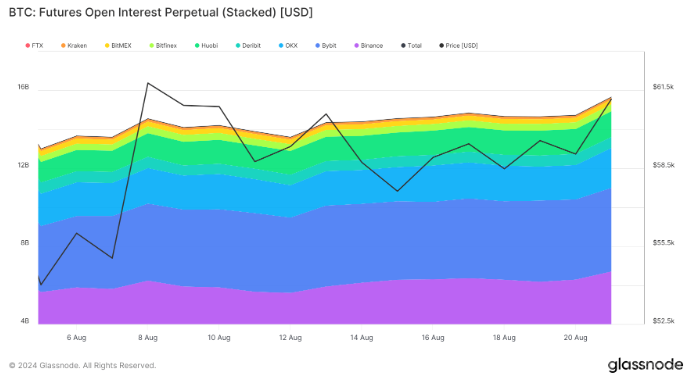
Task: Toggle the FTX legend series
Action: 35,46
